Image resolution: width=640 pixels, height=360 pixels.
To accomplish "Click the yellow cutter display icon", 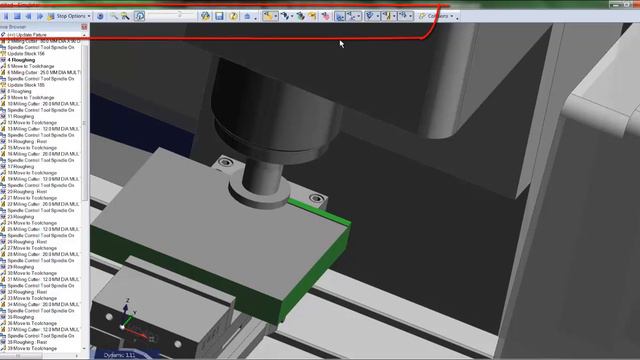I will coord(387,16).
